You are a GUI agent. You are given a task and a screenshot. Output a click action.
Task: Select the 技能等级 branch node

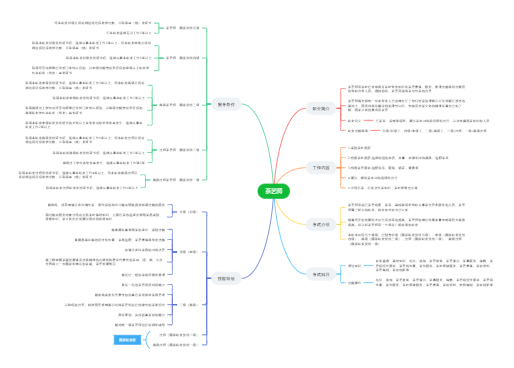pos(226,279)
